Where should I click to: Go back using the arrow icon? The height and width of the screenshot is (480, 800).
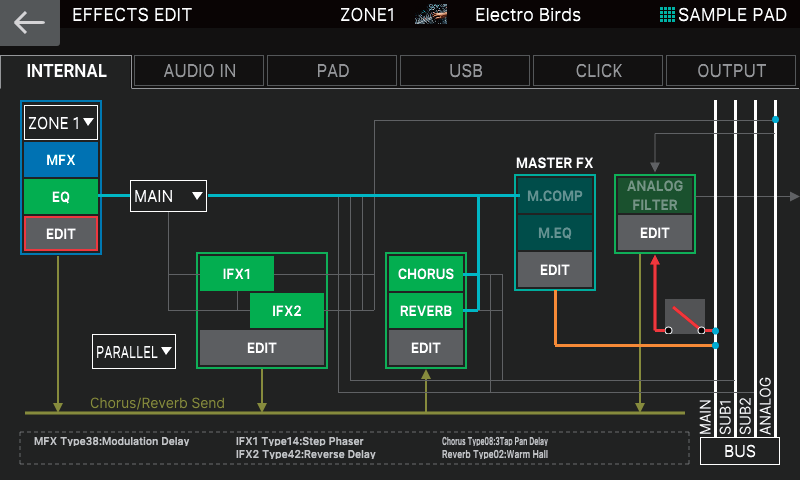[x=30, y=23]
